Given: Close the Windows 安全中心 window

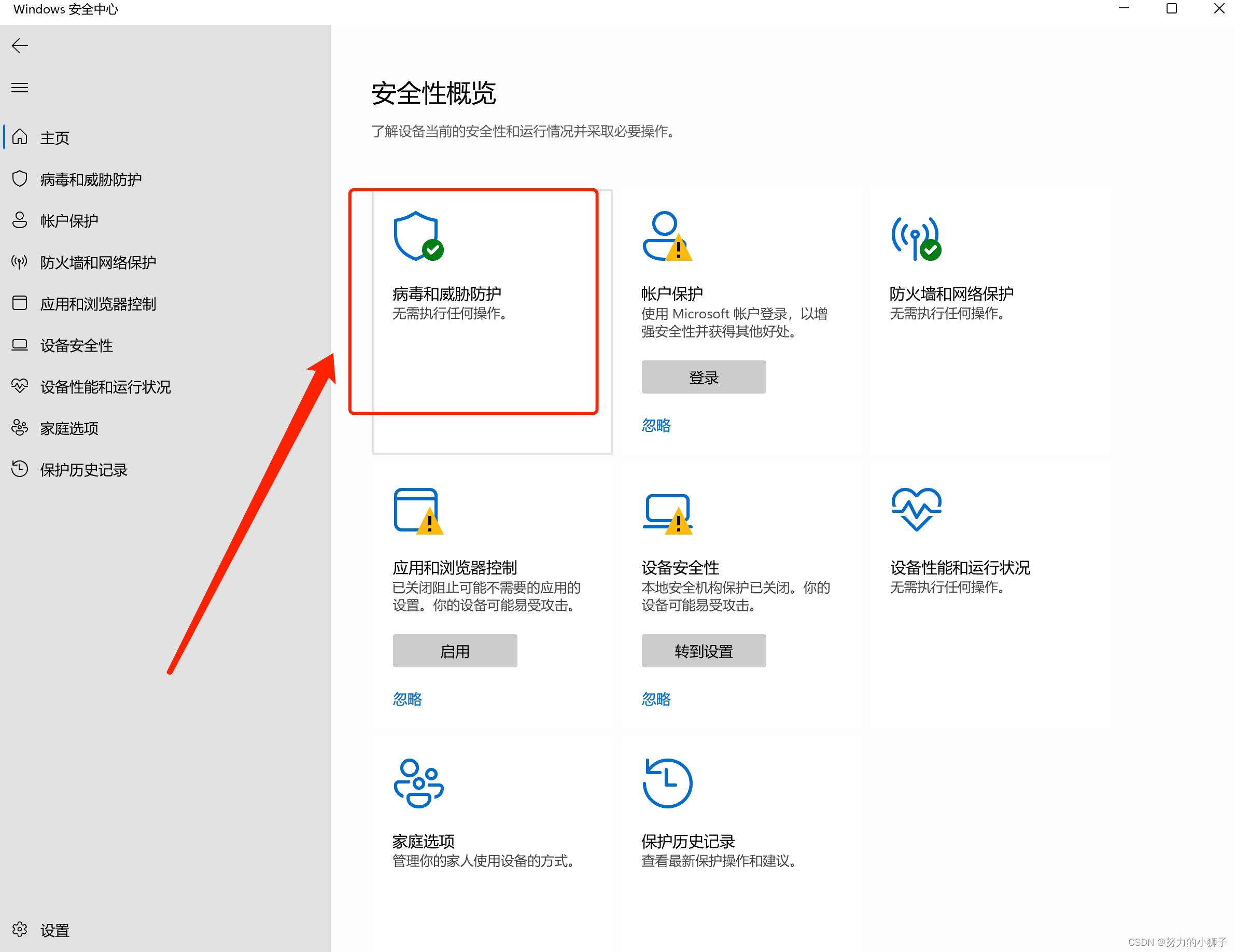Looking at the screenshot, I should coord(1219,8).
